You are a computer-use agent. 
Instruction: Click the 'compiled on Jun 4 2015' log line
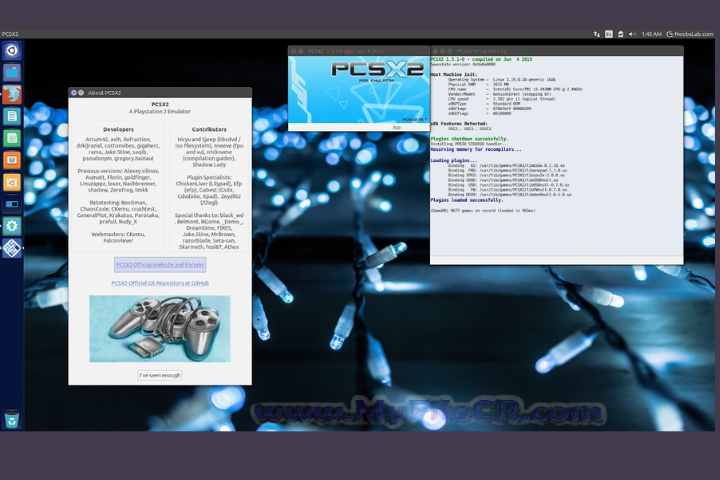point(481,59)
